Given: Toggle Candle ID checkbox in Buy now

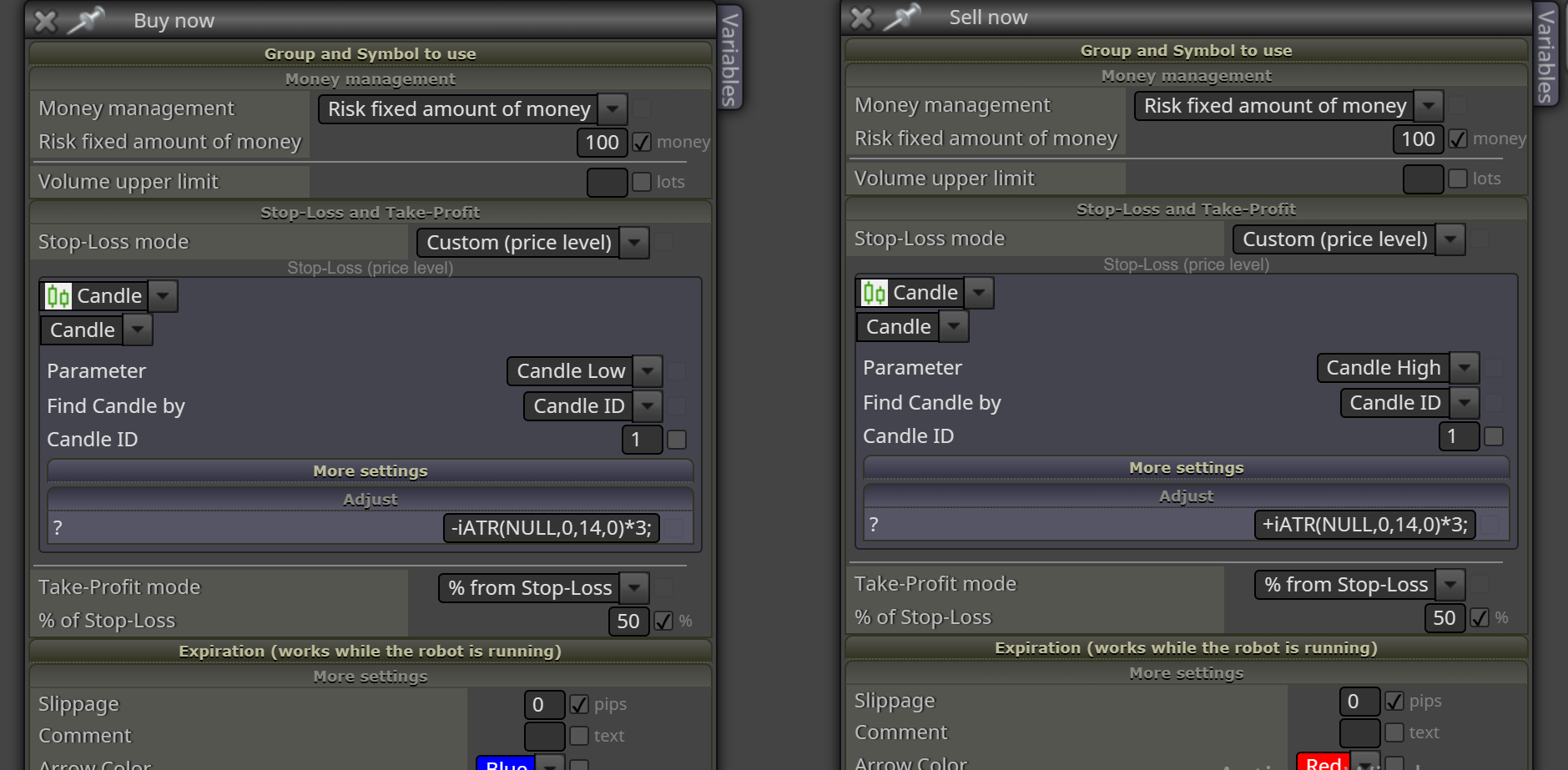Looking at the screenshot, I should click(x=677, y=440).
